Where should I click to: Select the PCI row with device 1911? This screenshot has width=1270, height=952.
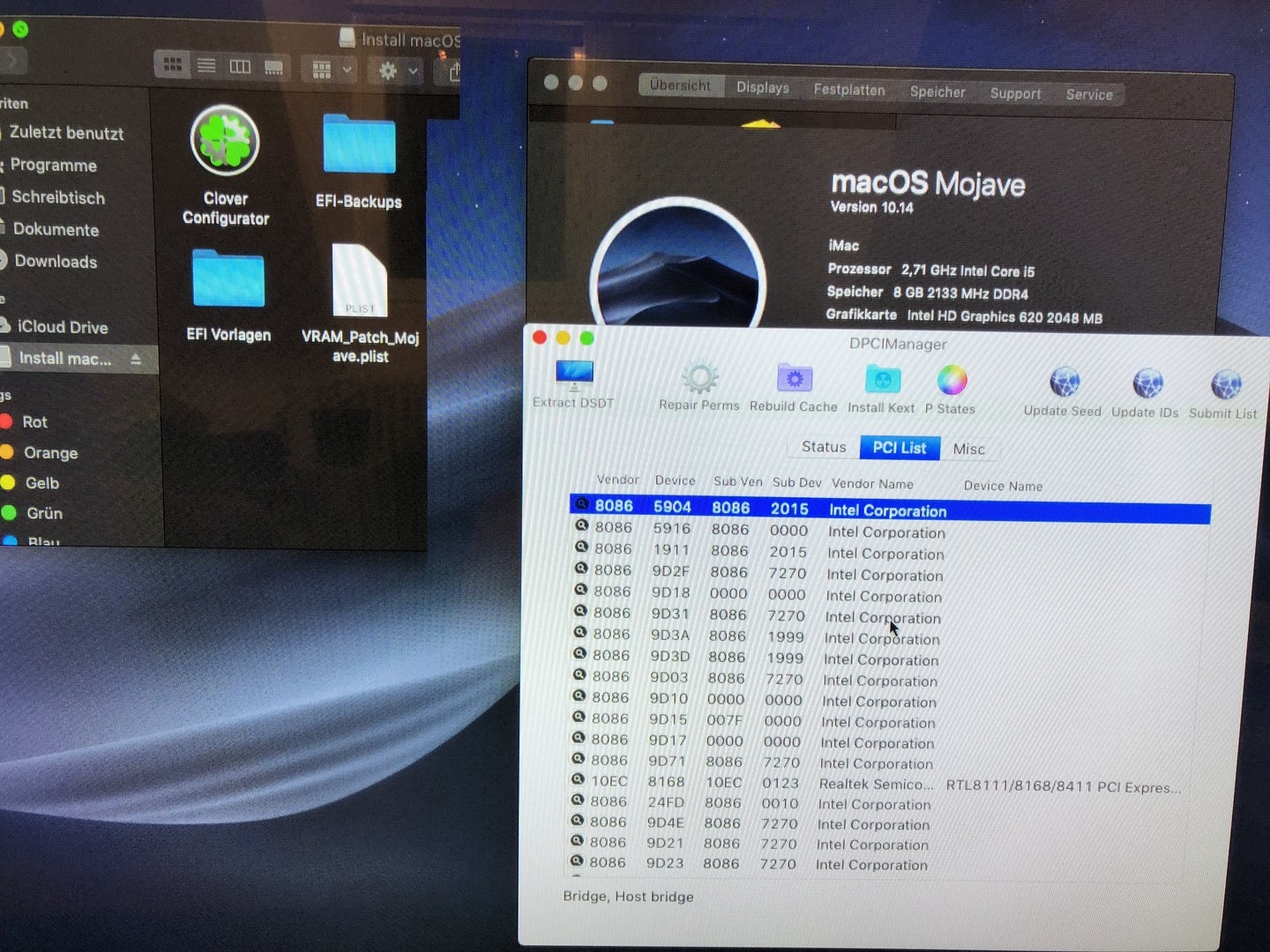point(889,552)
